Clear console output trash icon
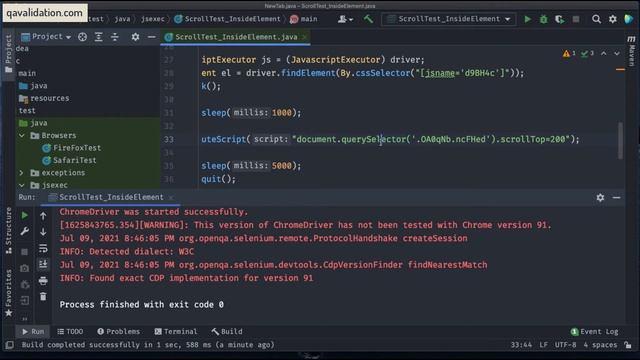640x360 pixels. click(43, 297)
